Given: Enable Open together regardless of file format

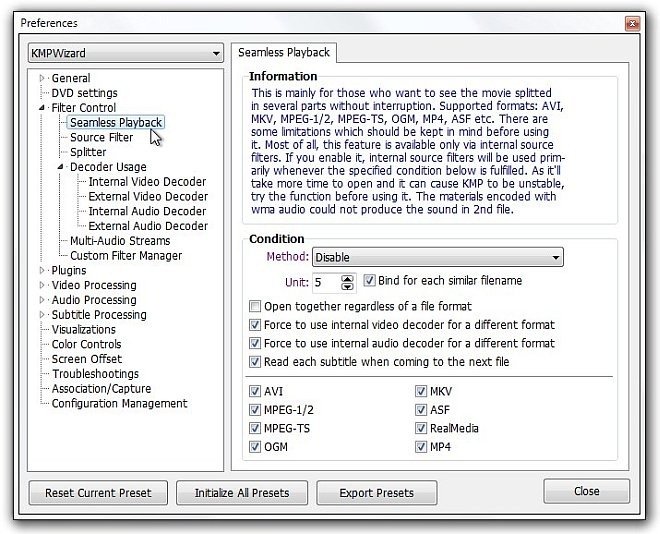Looking at the screenshot, I should (255, 306).
